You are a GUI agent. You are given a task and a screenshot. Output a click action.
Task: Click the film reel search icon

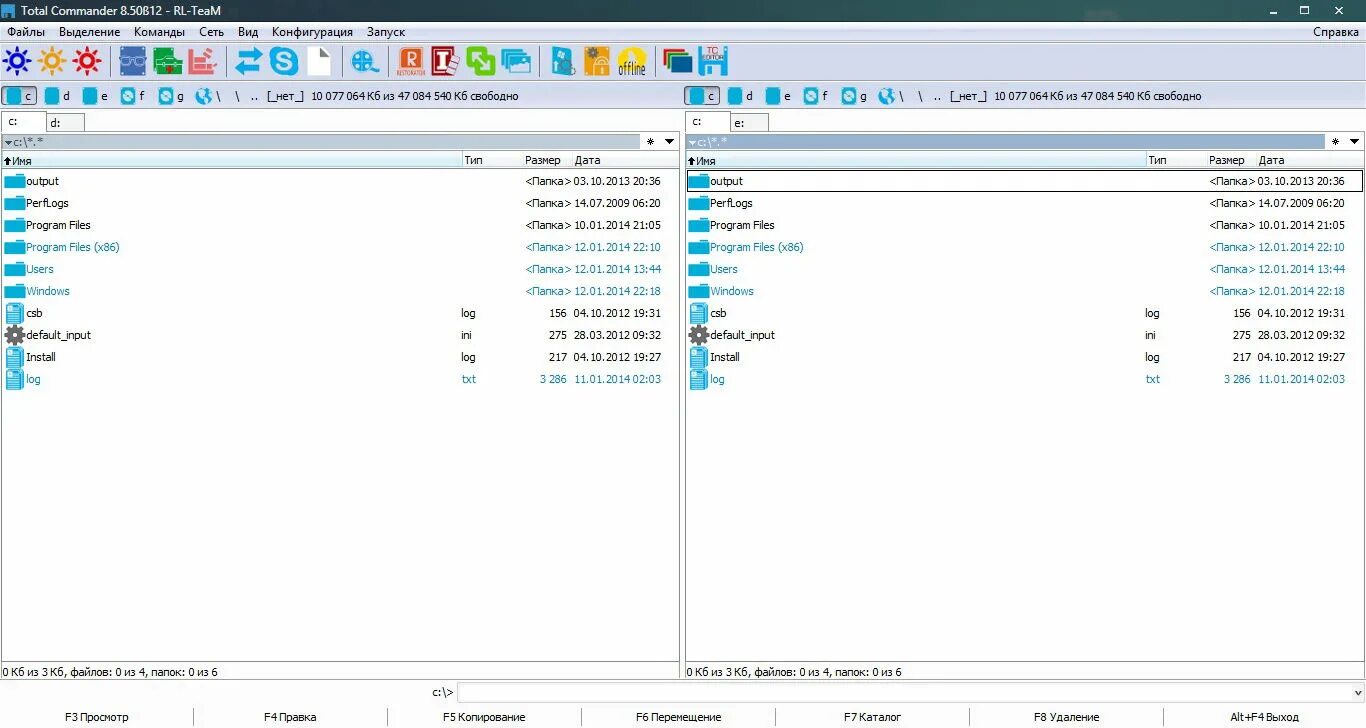365,62
